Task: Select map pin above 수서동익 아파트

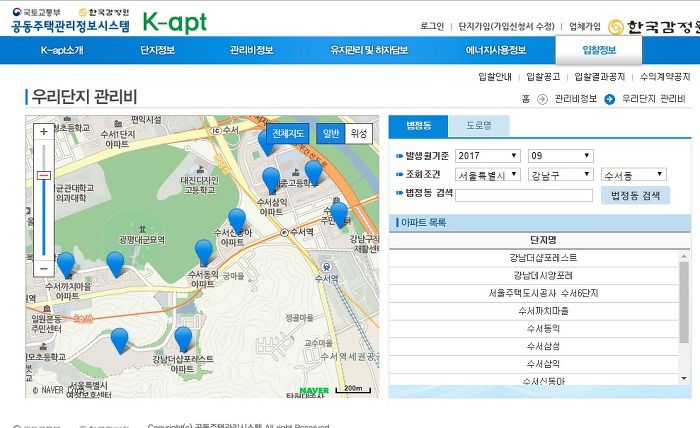Action: coord(204,253)
